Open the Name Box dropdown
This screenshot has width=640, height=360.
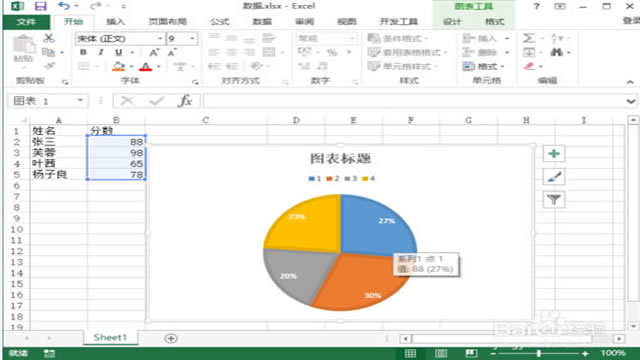80,100
